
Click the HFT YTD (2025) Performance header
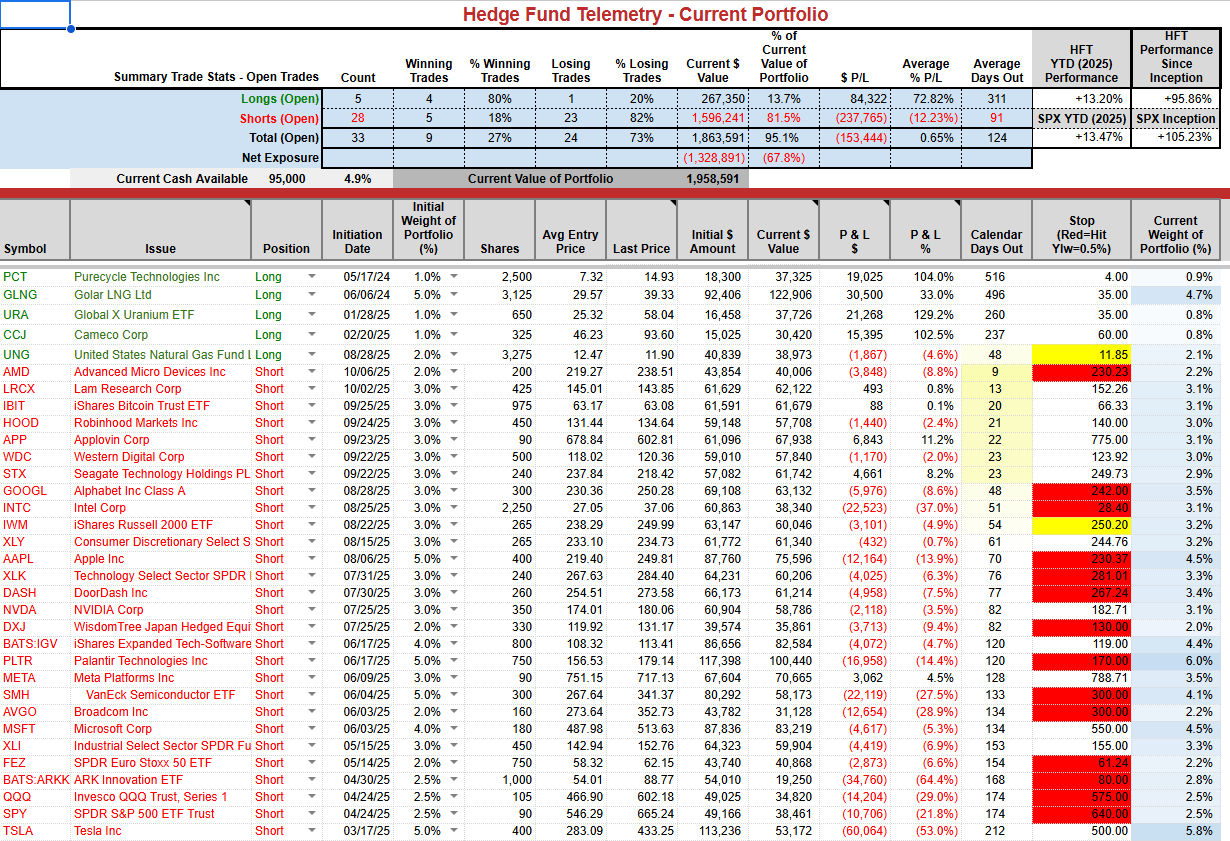(1081, 63)
